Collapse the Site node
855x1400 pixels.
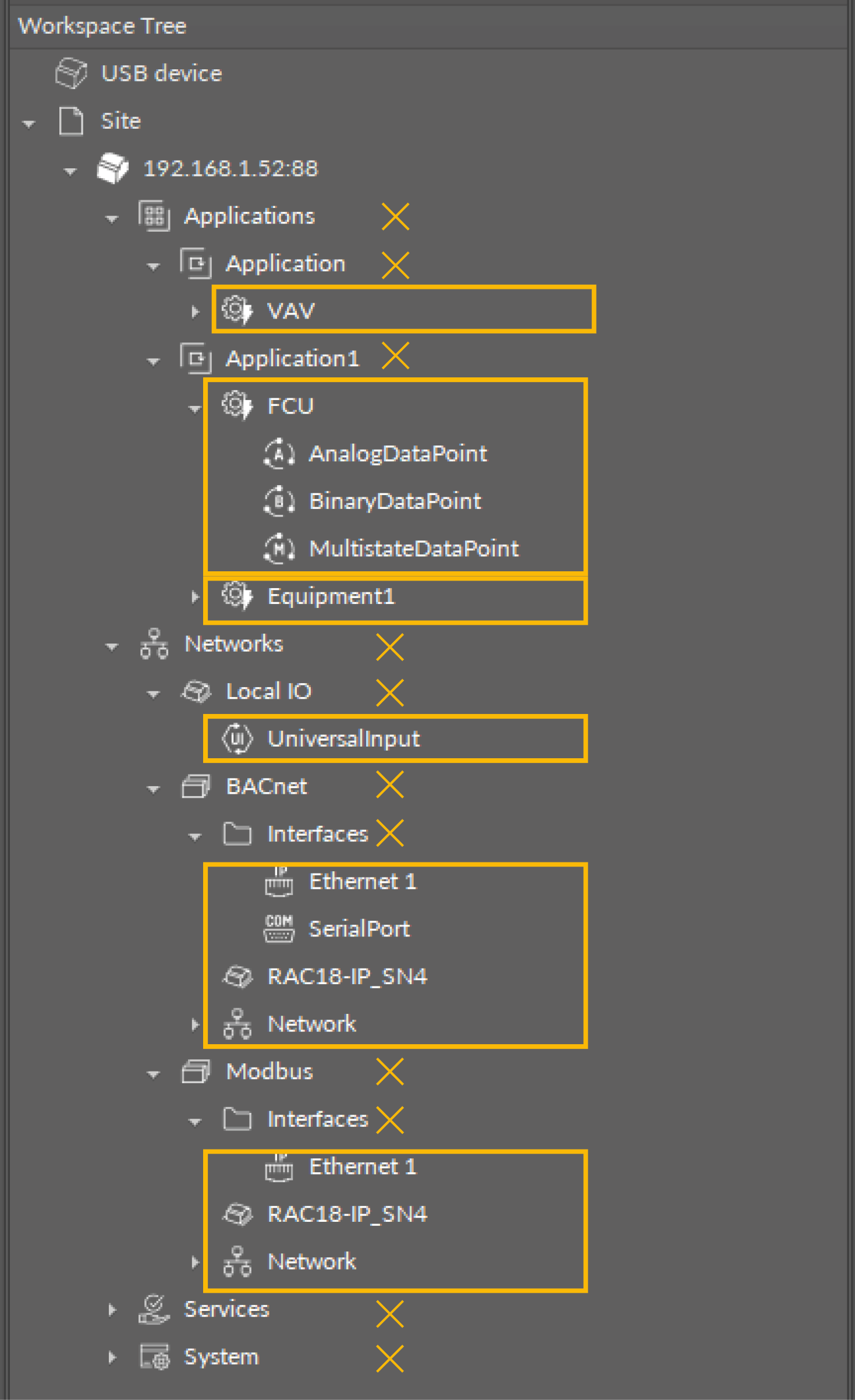coord(29,123)
